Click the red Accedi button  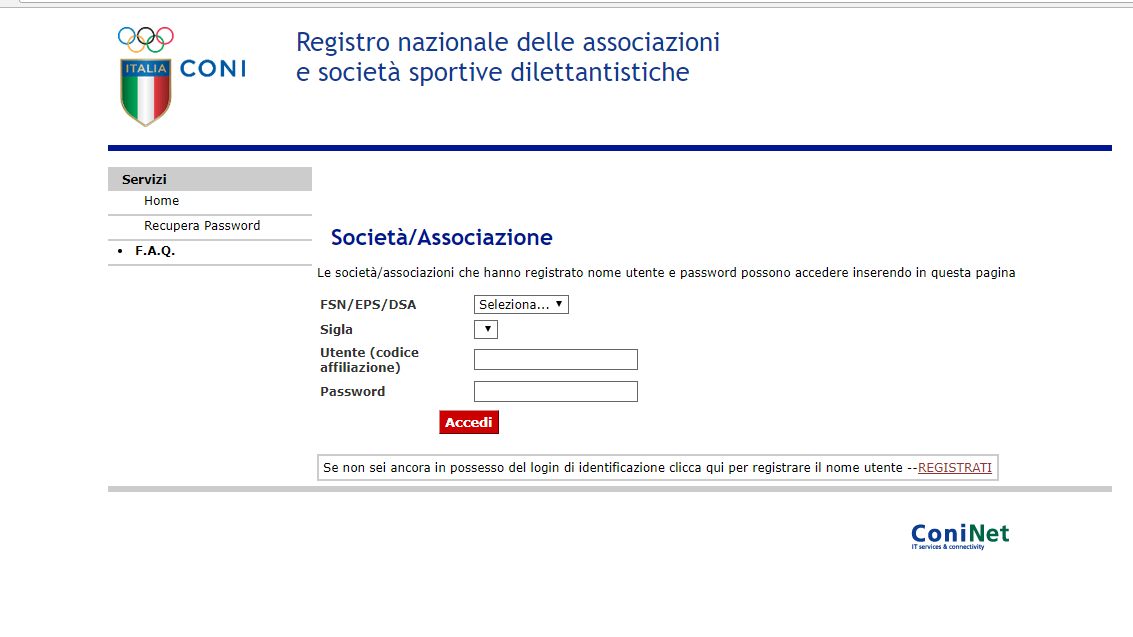tap(469, 422)
